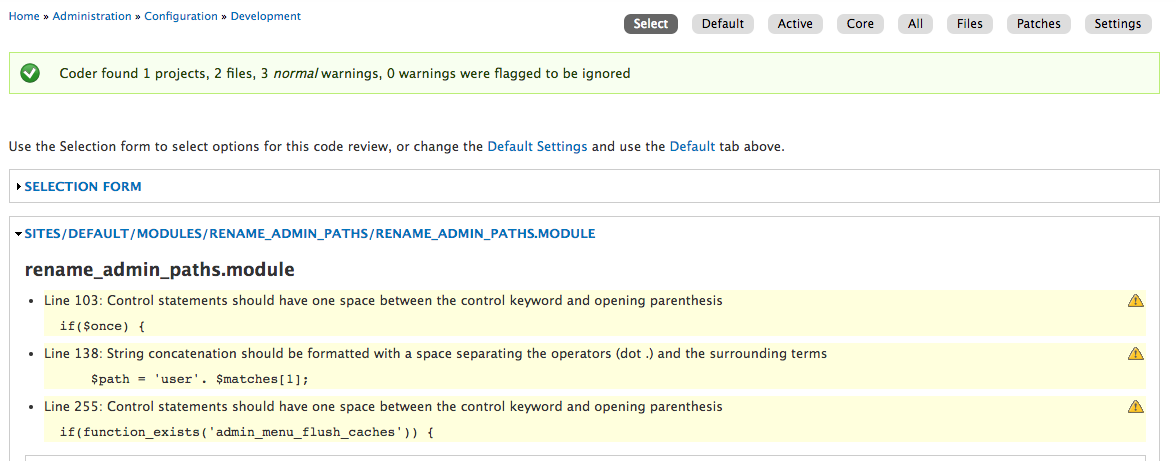Go to Home in the breadcrumb
1176x461 pixels.
[x=24, y=17]
